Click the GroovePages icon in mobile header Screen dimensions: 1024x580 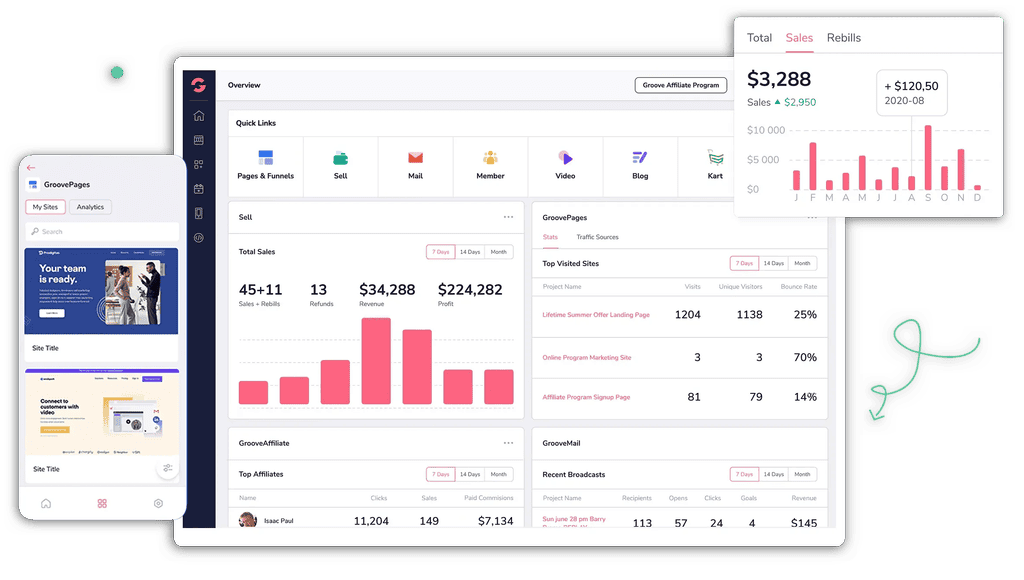(x=33, y=185)
